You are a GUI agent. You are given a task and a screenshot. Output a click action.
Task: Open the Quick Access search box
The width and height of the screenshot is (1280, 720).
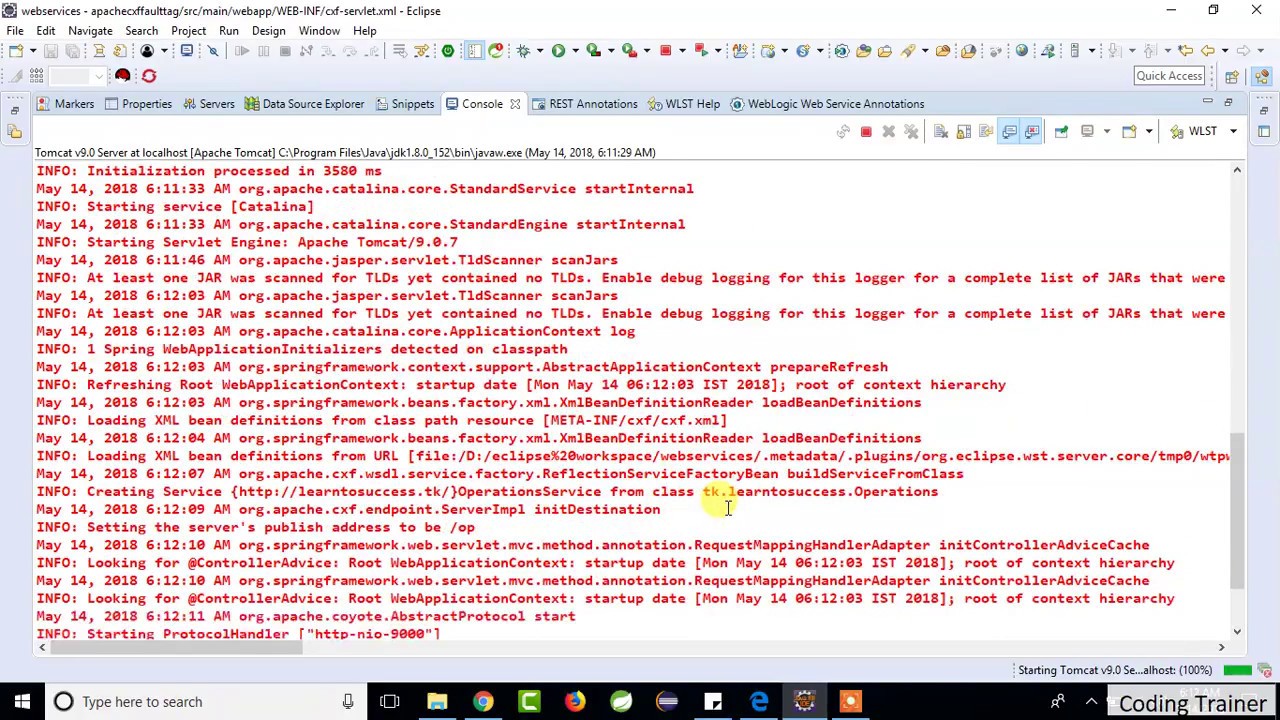(1169, 75)
